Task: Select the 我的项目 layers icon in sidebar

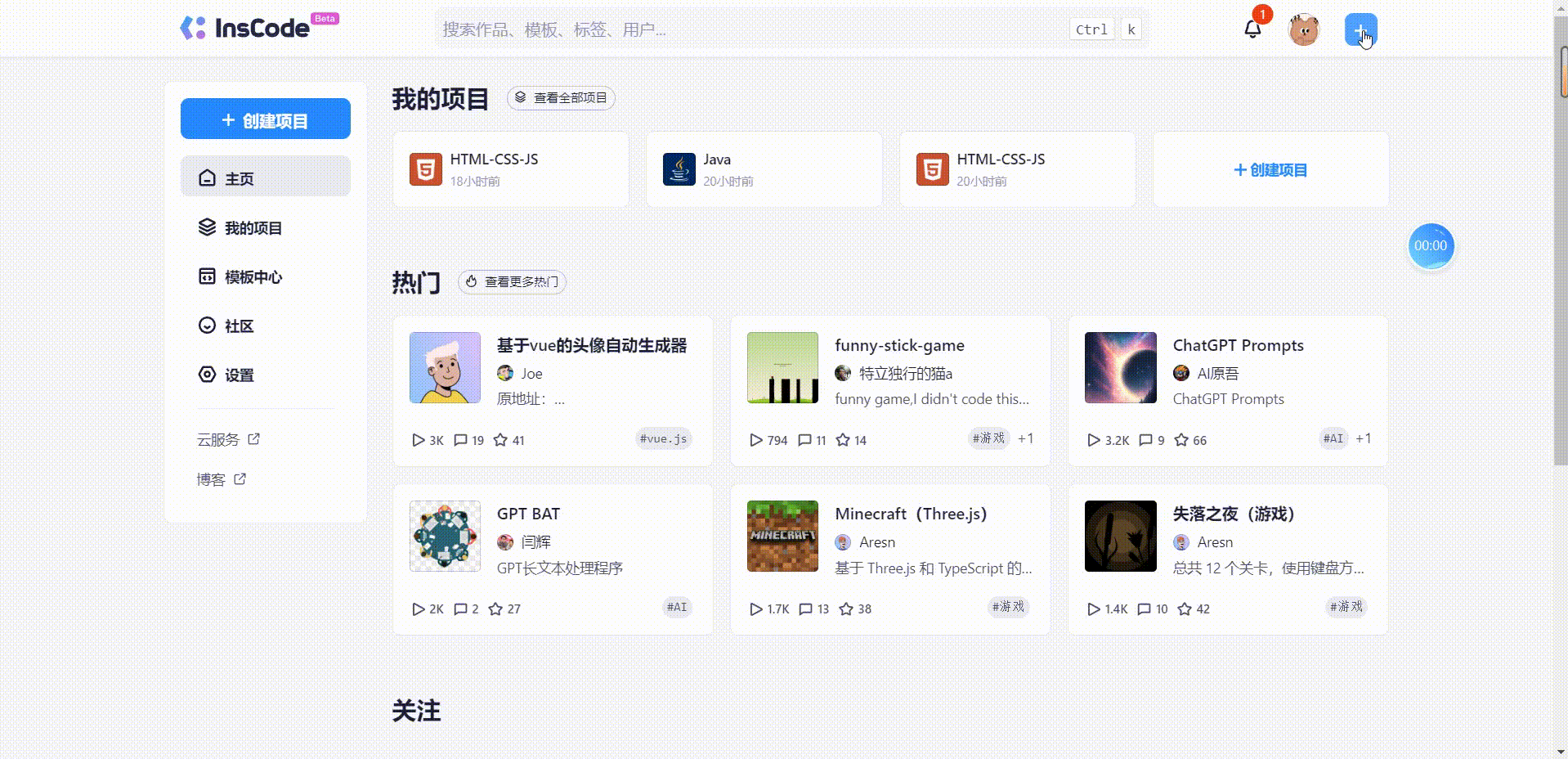Action: [207, 228]
